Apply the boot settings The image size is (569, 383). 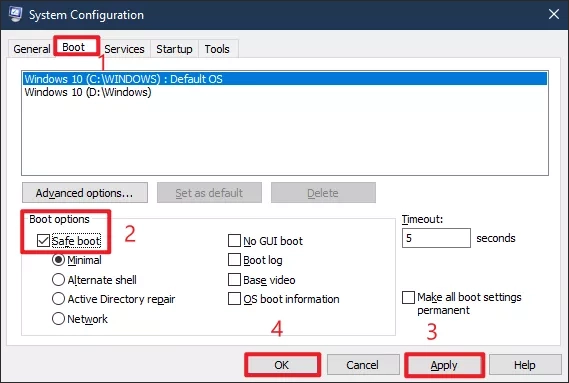coord(444,364)
